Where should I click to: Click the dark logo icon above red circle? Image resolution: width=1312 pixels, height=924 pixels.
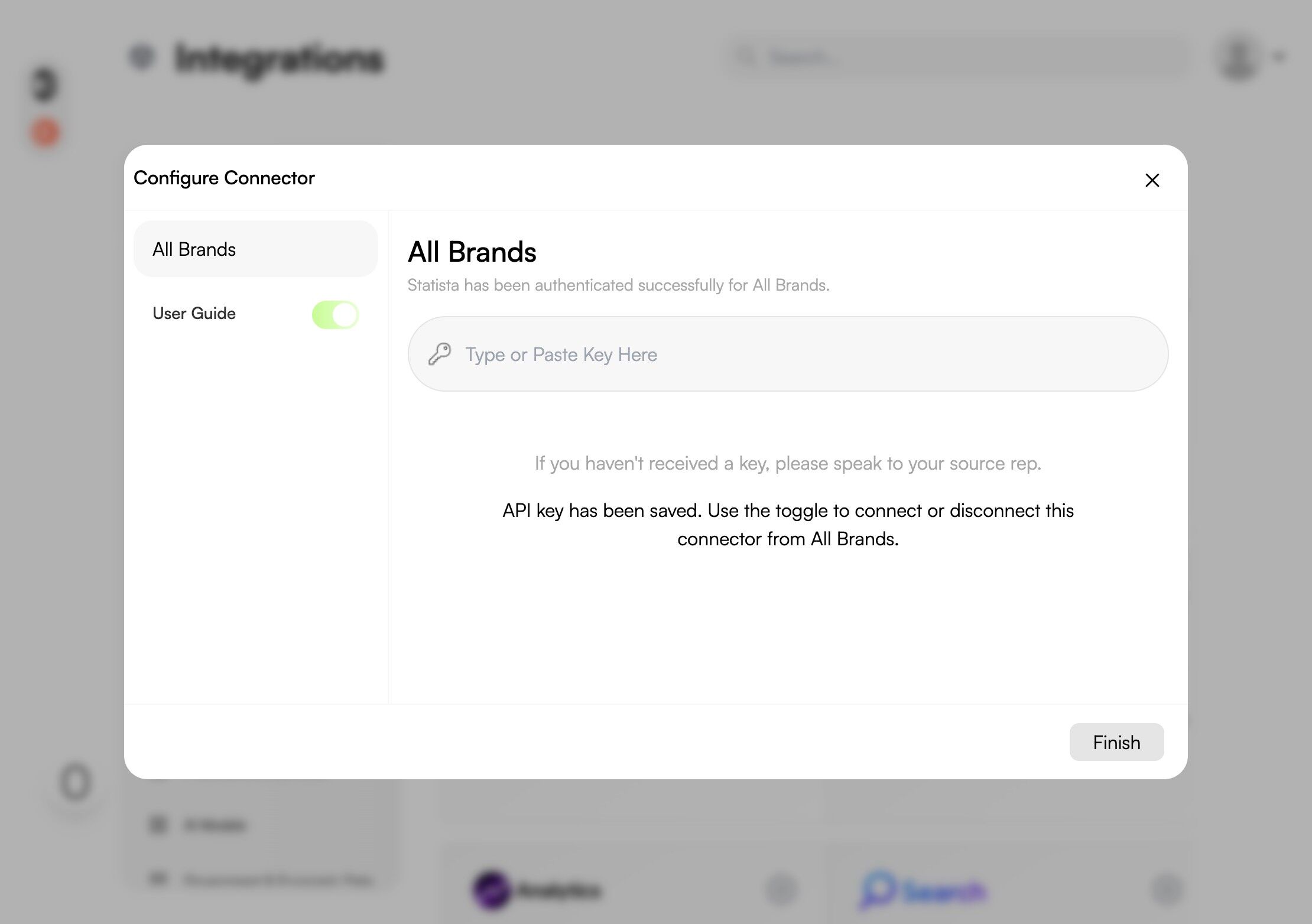[46, 84]
